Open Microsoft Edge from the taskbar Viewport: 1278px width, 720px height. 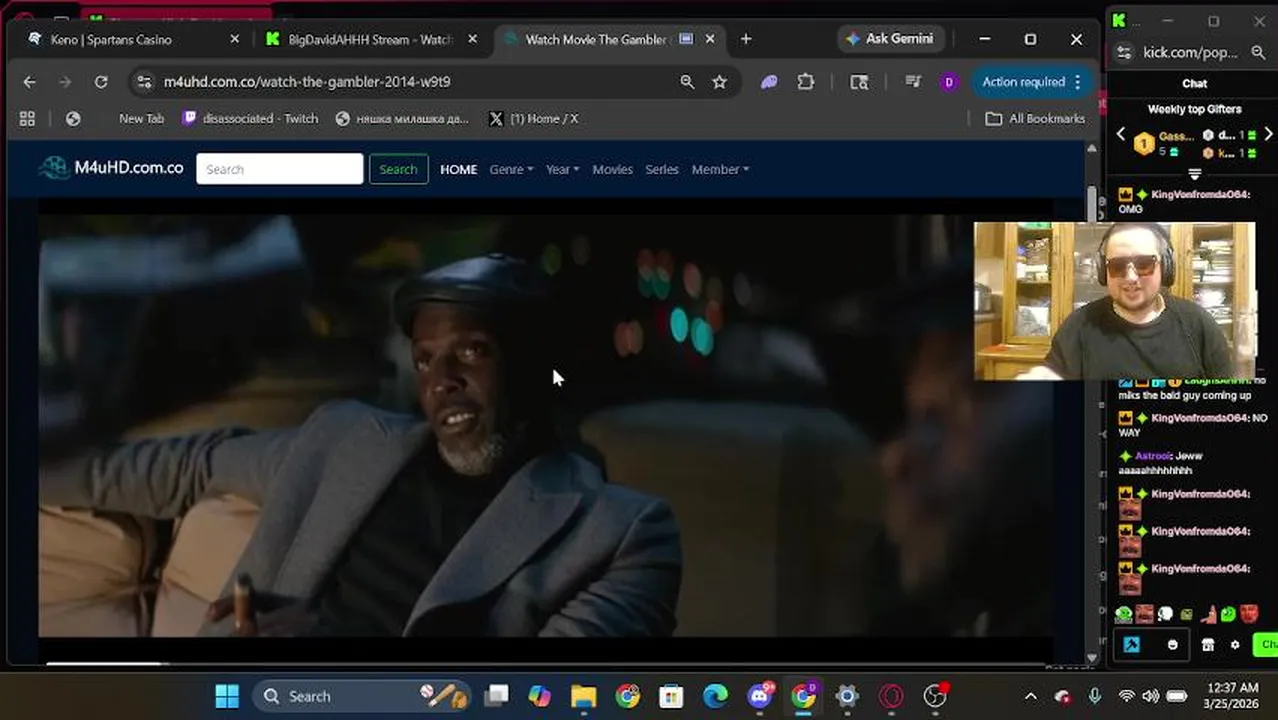[716, 696]
